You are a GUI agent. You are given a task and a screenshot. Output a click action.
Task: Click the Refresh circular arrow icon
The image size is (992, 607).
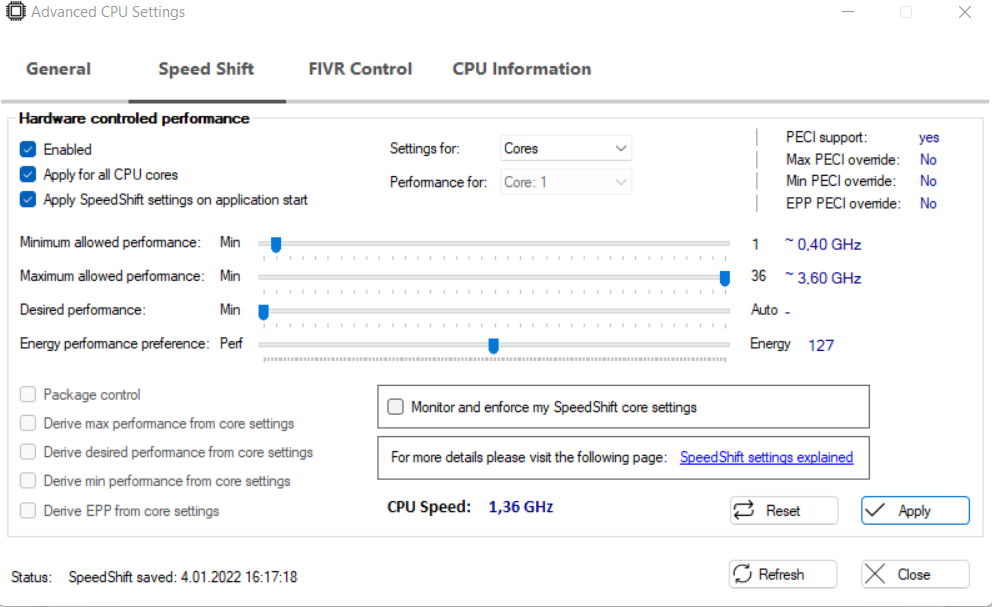coord(743,574)
